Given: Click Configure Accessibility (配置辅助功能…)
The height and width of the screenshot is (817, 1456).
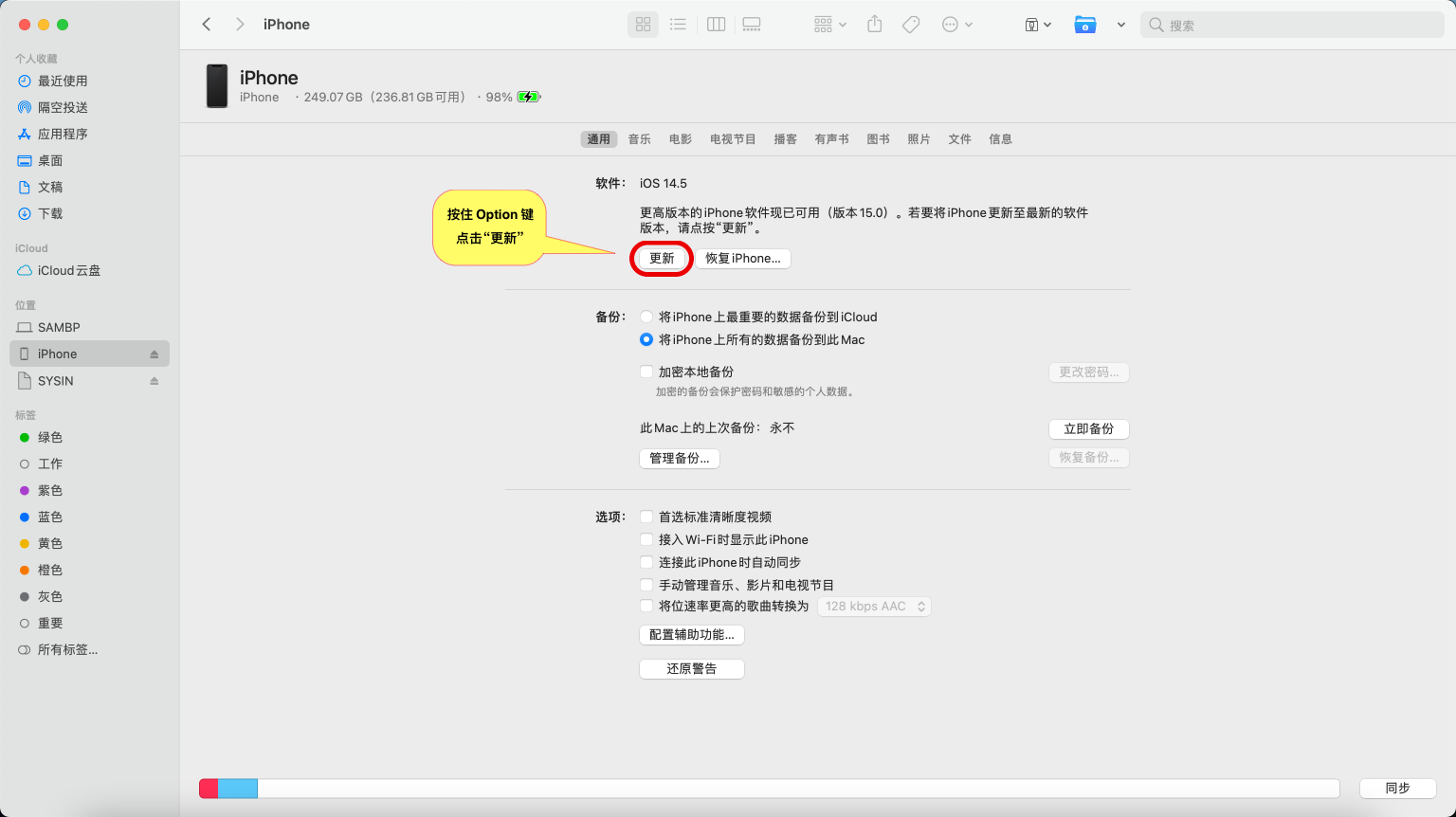Looking at the screenshot, I should coord(692,635).
